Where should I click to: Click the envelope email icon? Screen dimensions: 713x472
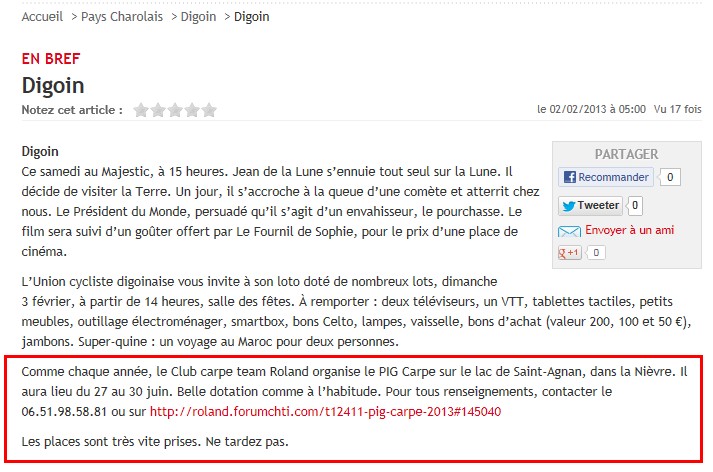[x=569, y=231]
